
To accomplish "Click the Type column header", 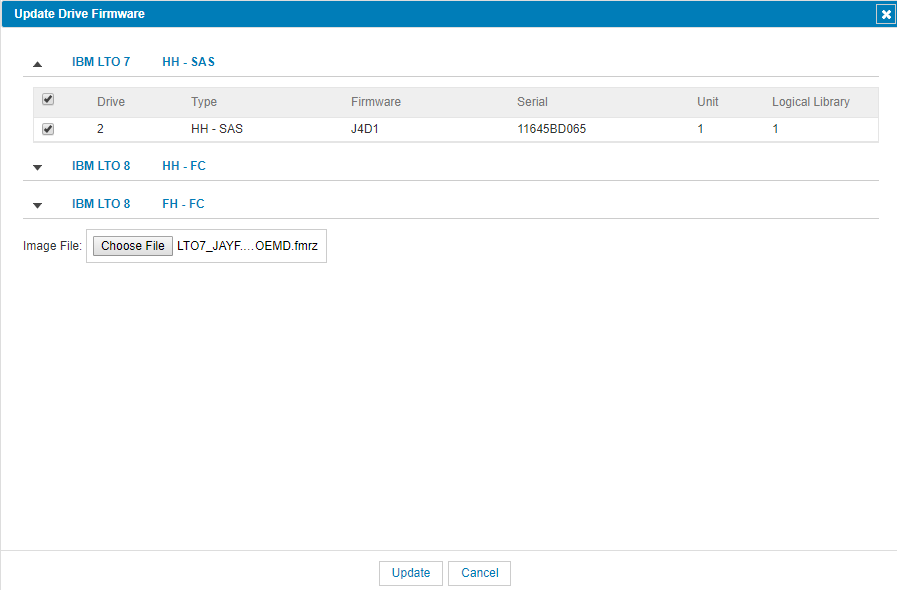I will pos(204,102).
